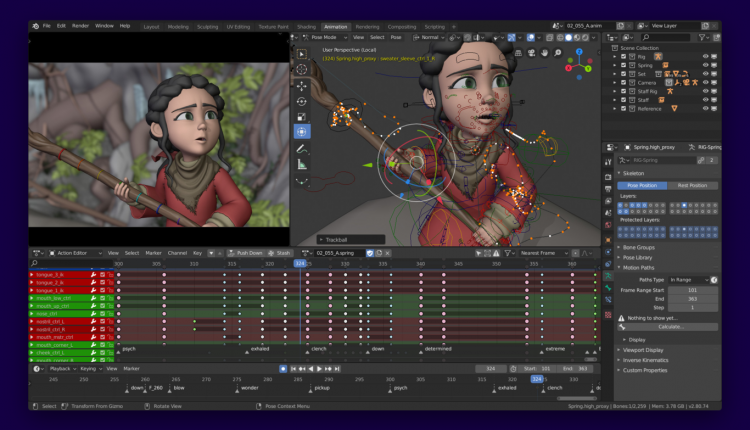
Task: Click the zoom magnifier viewport icon
Action: click(x=558, y=53)
